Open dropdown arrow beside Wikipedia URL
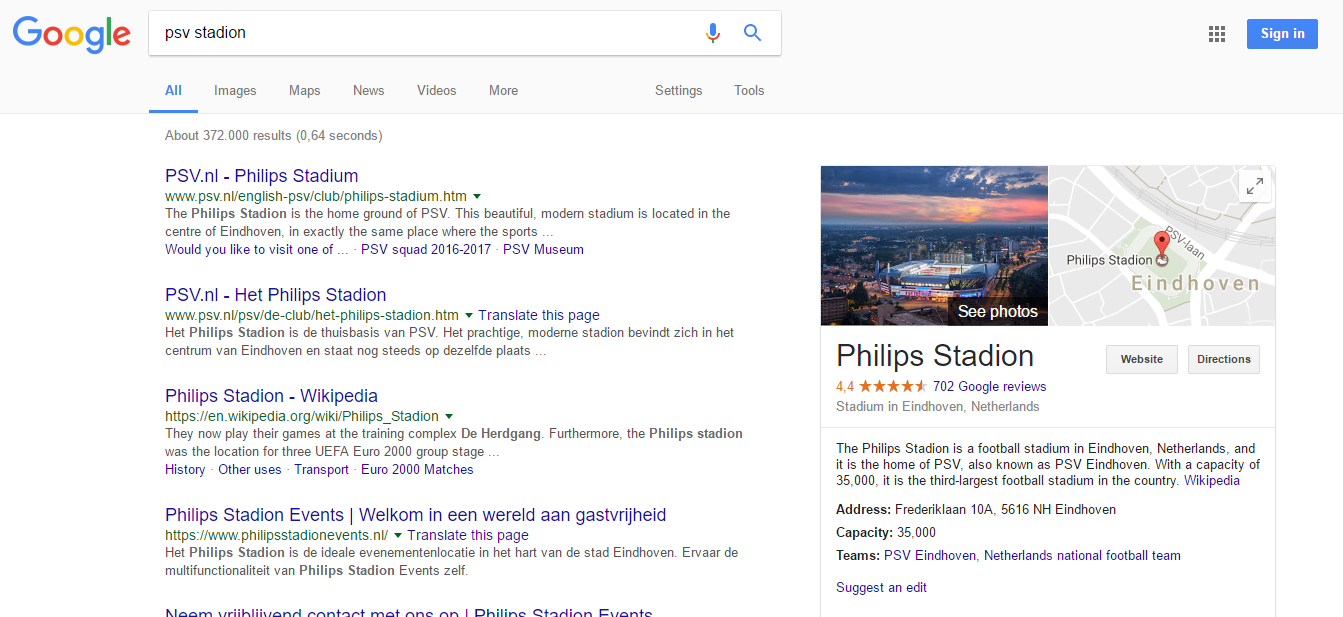This screenshot has width=1343, height=617. [x=449, y=416]
